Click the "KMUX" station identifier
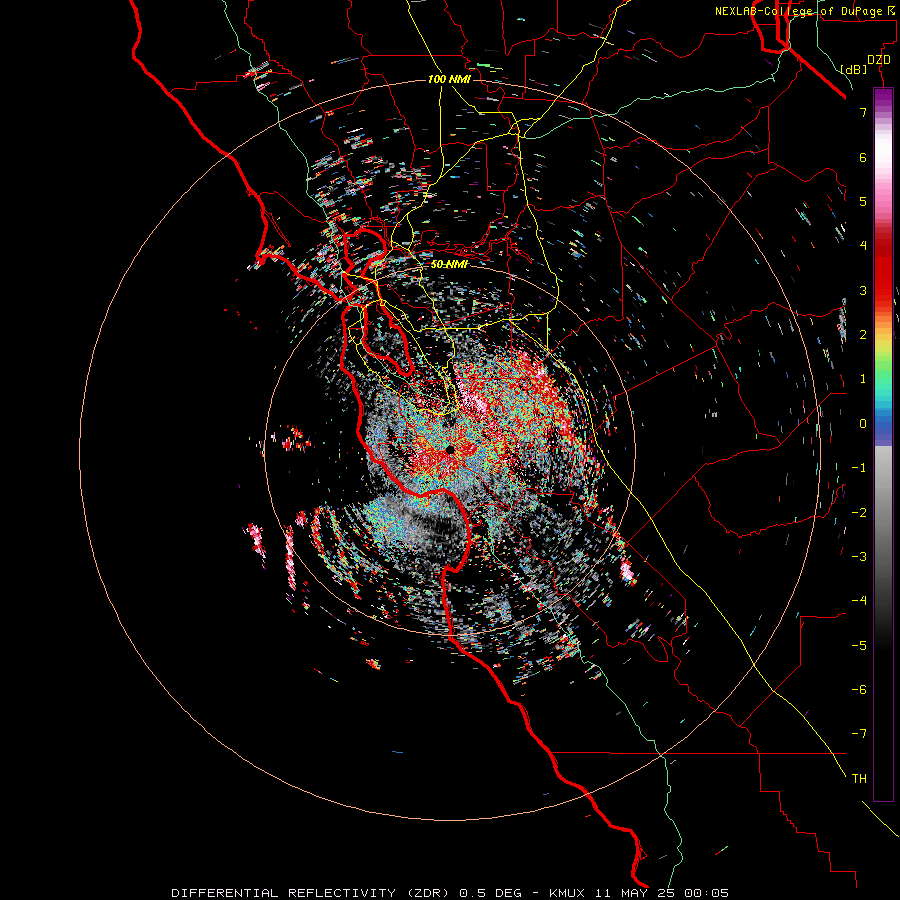Image resolution: width=900 pixels, height=900 pixels. tap(568, 893)
